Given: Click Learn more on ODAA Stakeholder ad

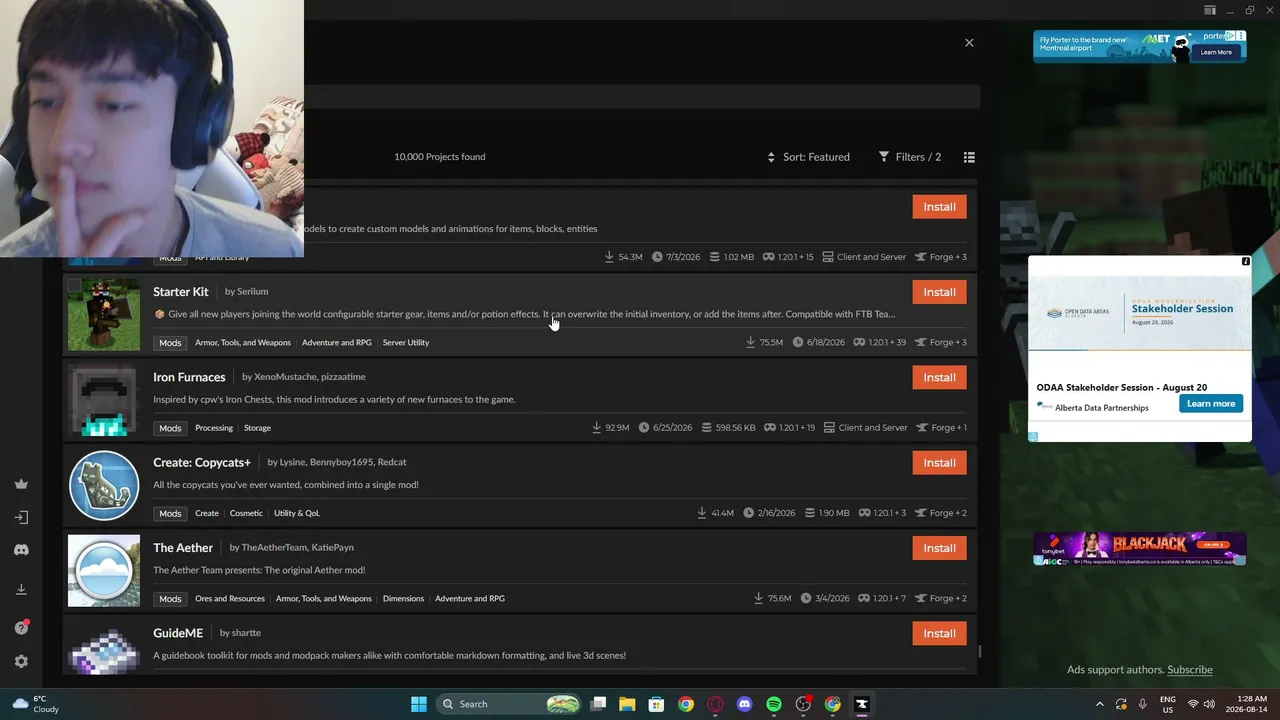Looking at the screenshot, I should point(1211,404).
